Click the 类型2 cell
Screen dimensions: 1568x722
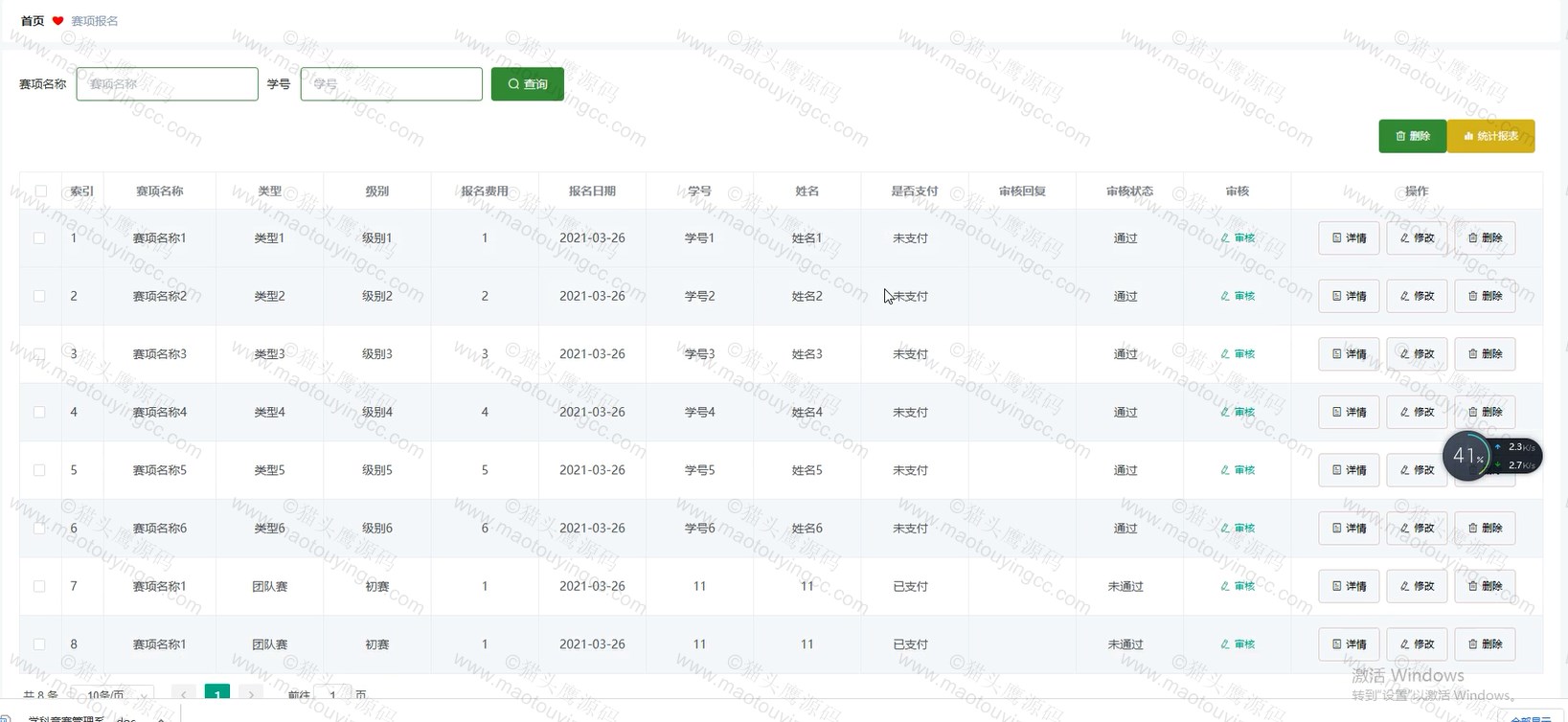click(269, 296)
